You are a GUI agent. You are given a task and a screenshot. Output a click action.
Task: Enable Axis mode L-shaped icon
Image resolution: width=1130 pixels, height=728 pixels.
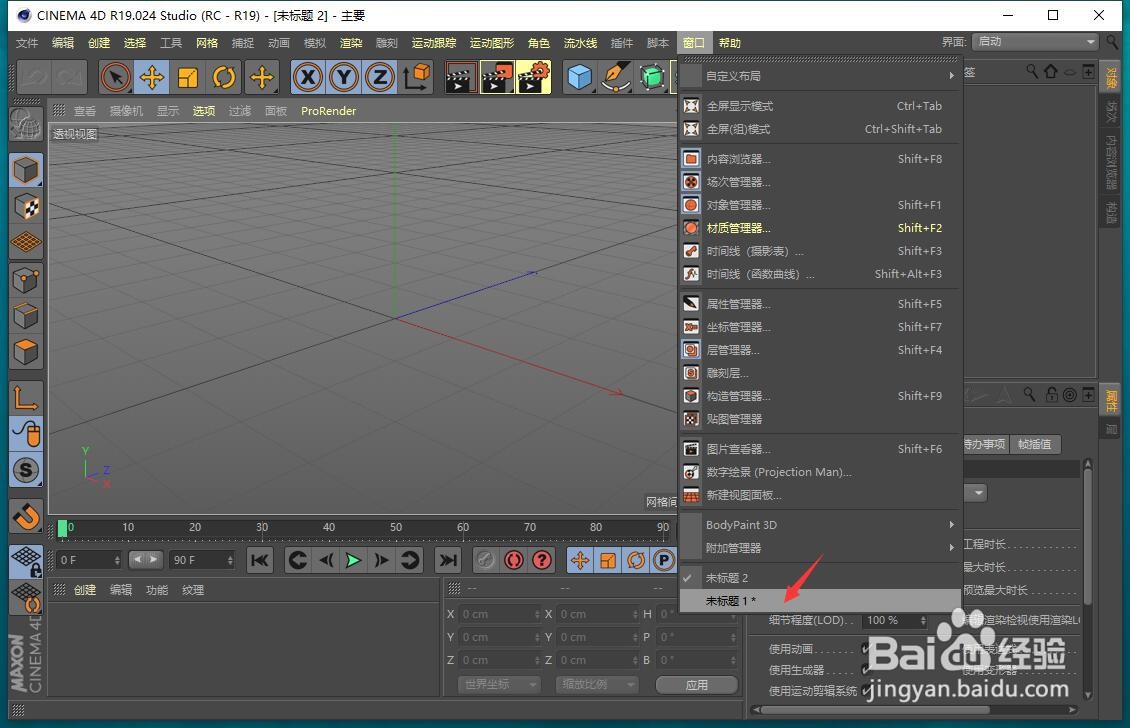(26, 397)
